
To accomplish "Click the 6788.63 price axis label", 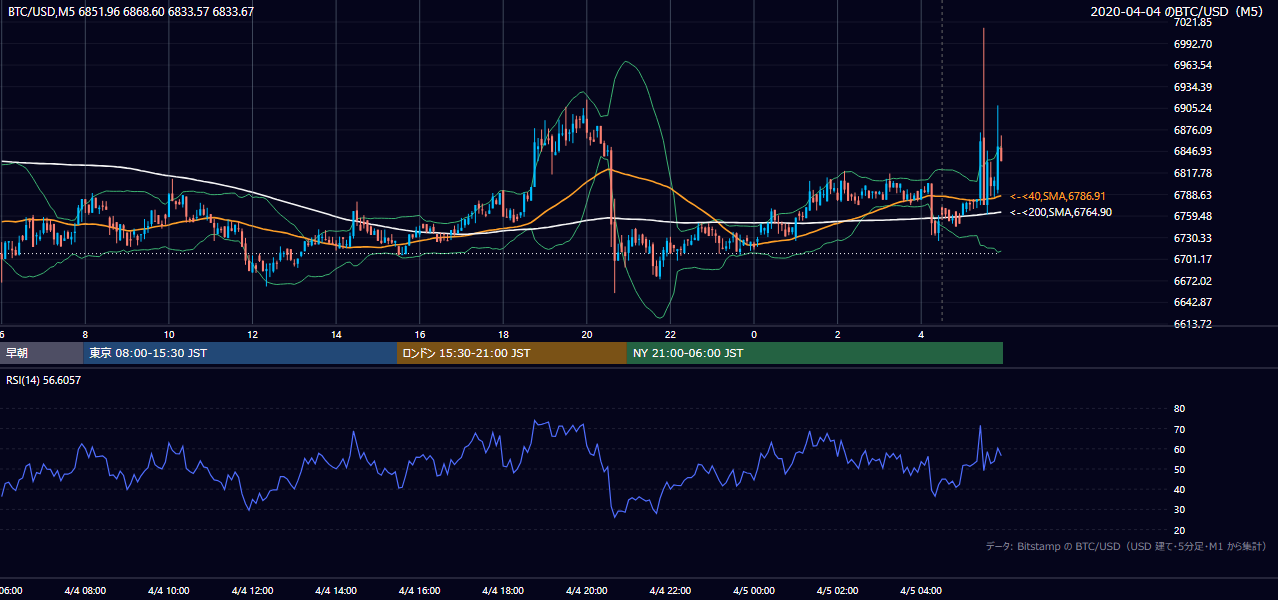I will (1193, 195).
